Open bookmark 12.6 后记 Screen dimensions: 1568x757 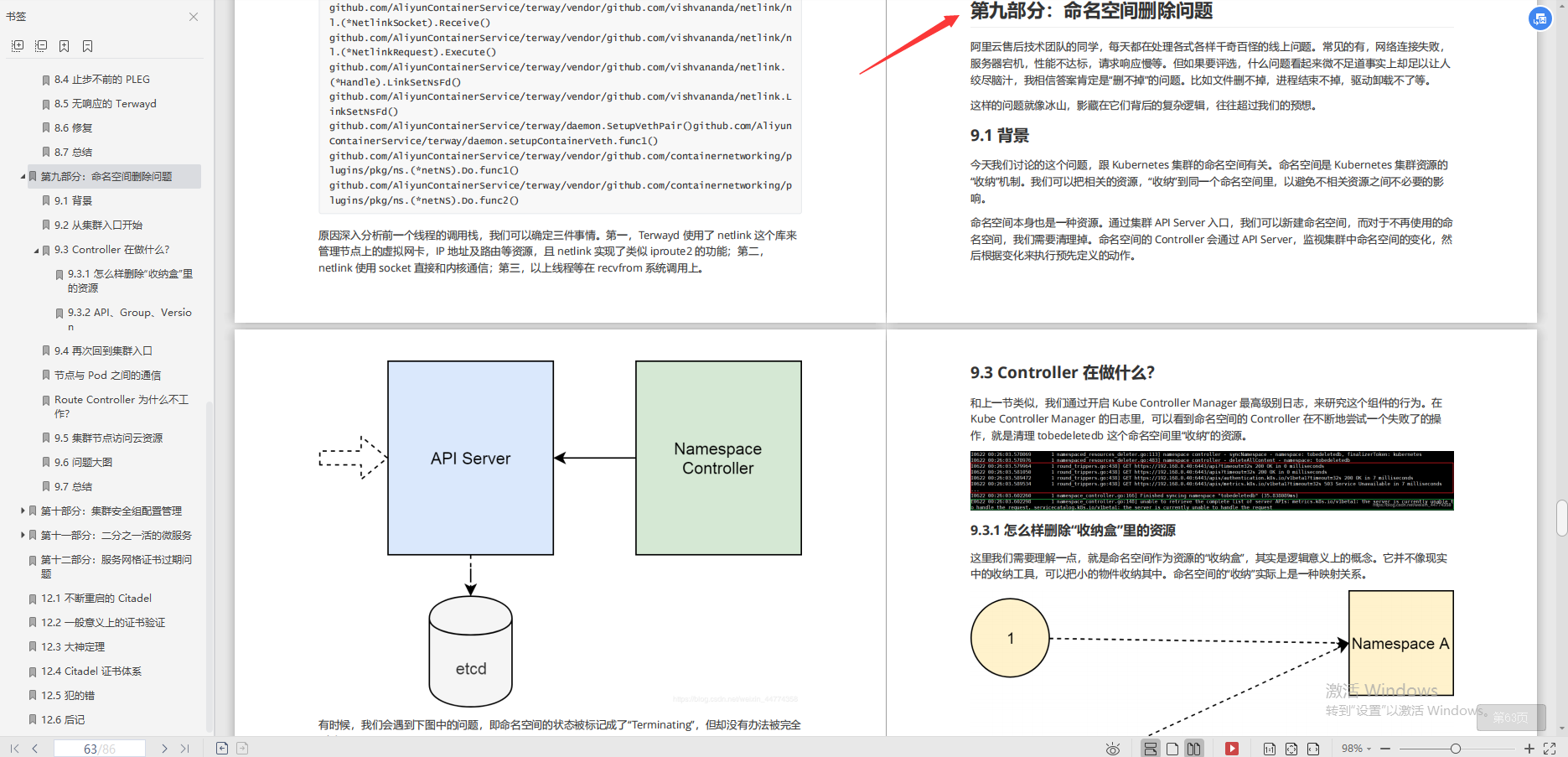pos(63,720)
